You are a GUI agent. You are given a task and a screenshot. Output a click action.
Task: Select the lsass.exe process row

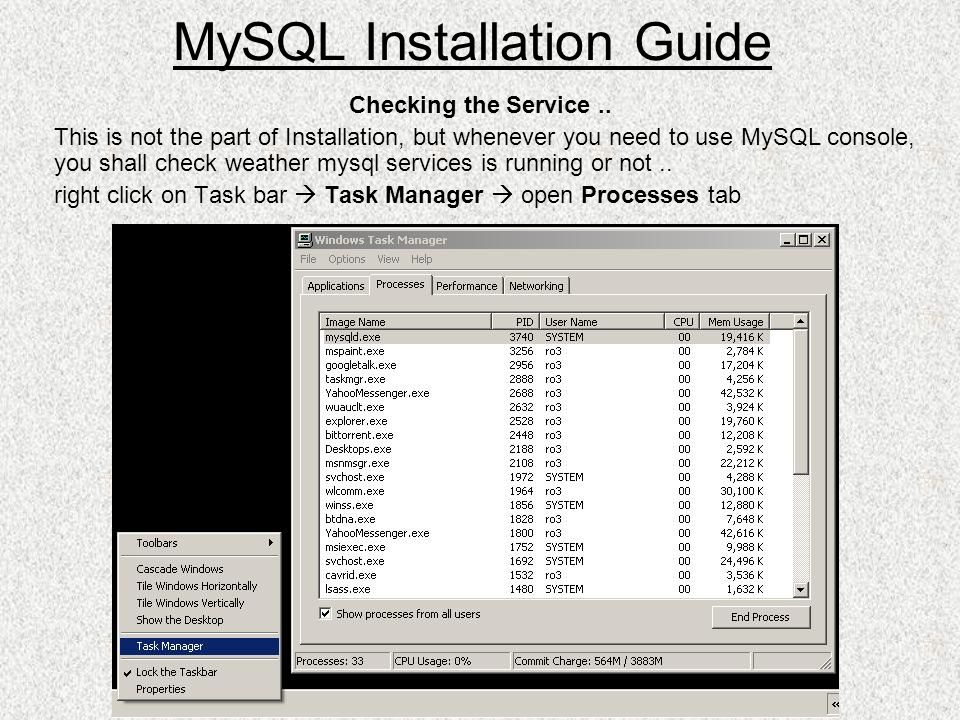[545, 589]
